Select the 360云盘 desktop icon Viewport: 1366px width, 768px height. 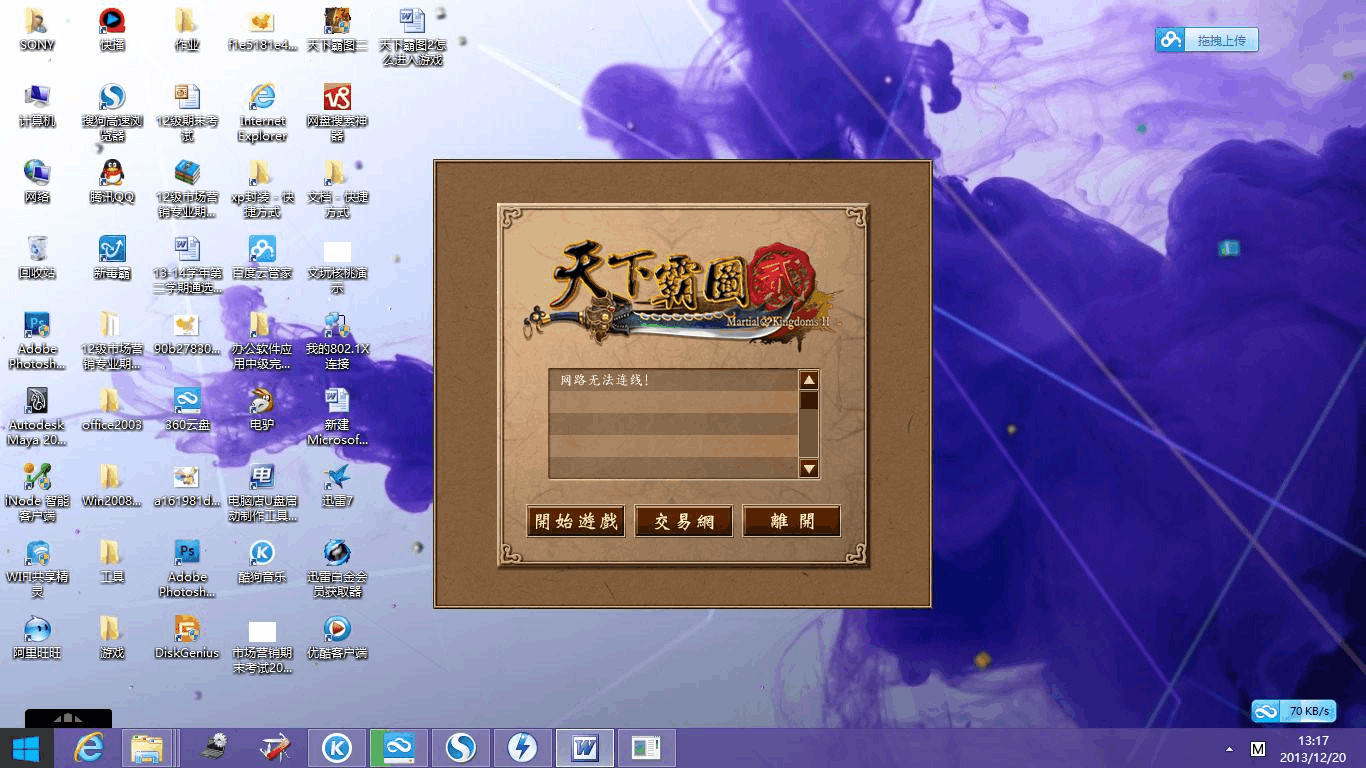[x=187, y=409]
